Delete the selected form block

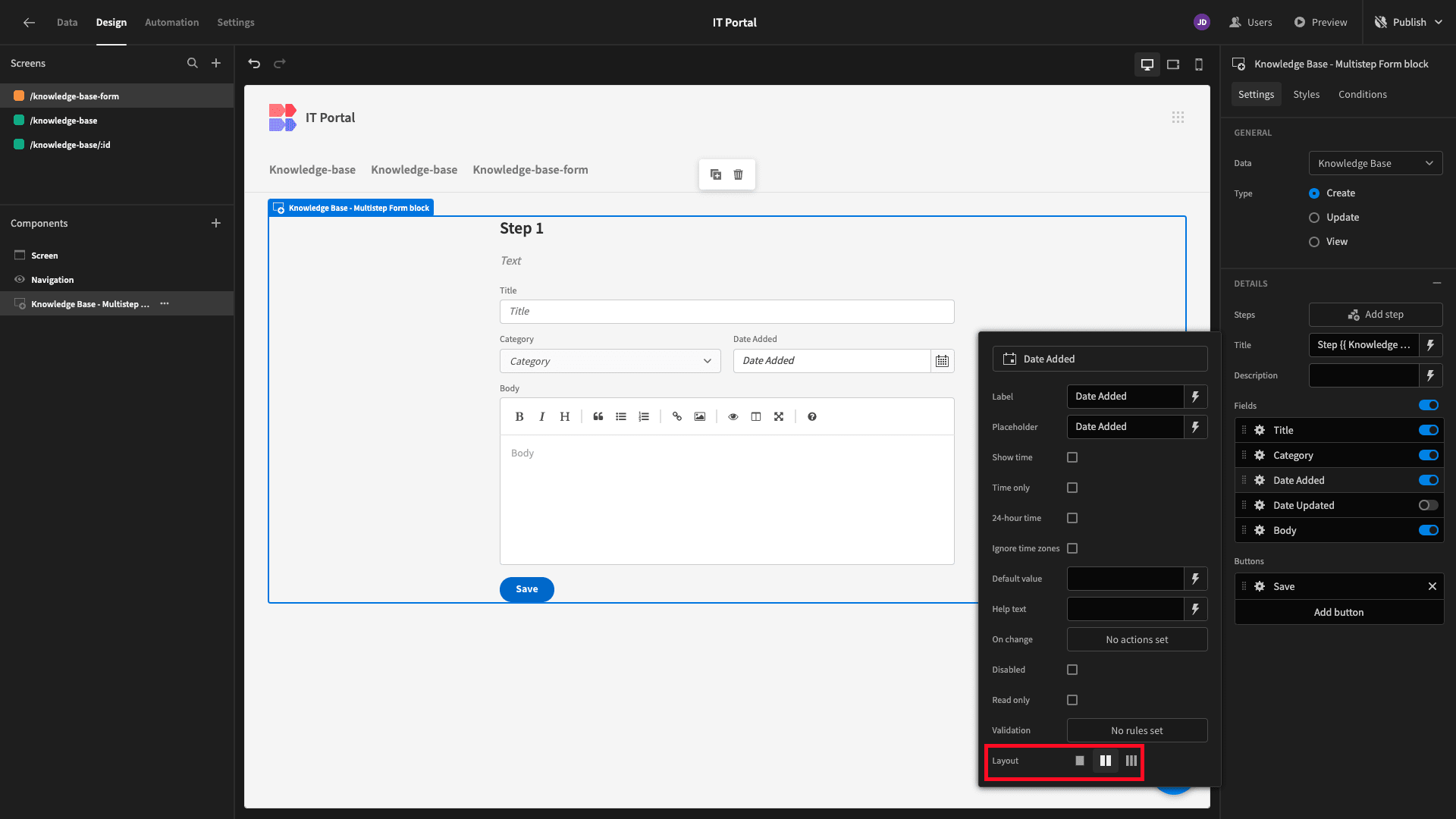coord(738,174)
